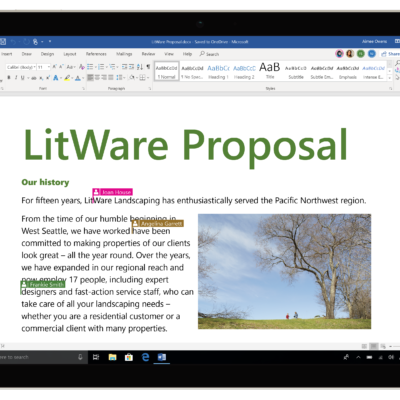Apply the Heading 2 style
The image size is (400, 400).
tap(244, 71)
